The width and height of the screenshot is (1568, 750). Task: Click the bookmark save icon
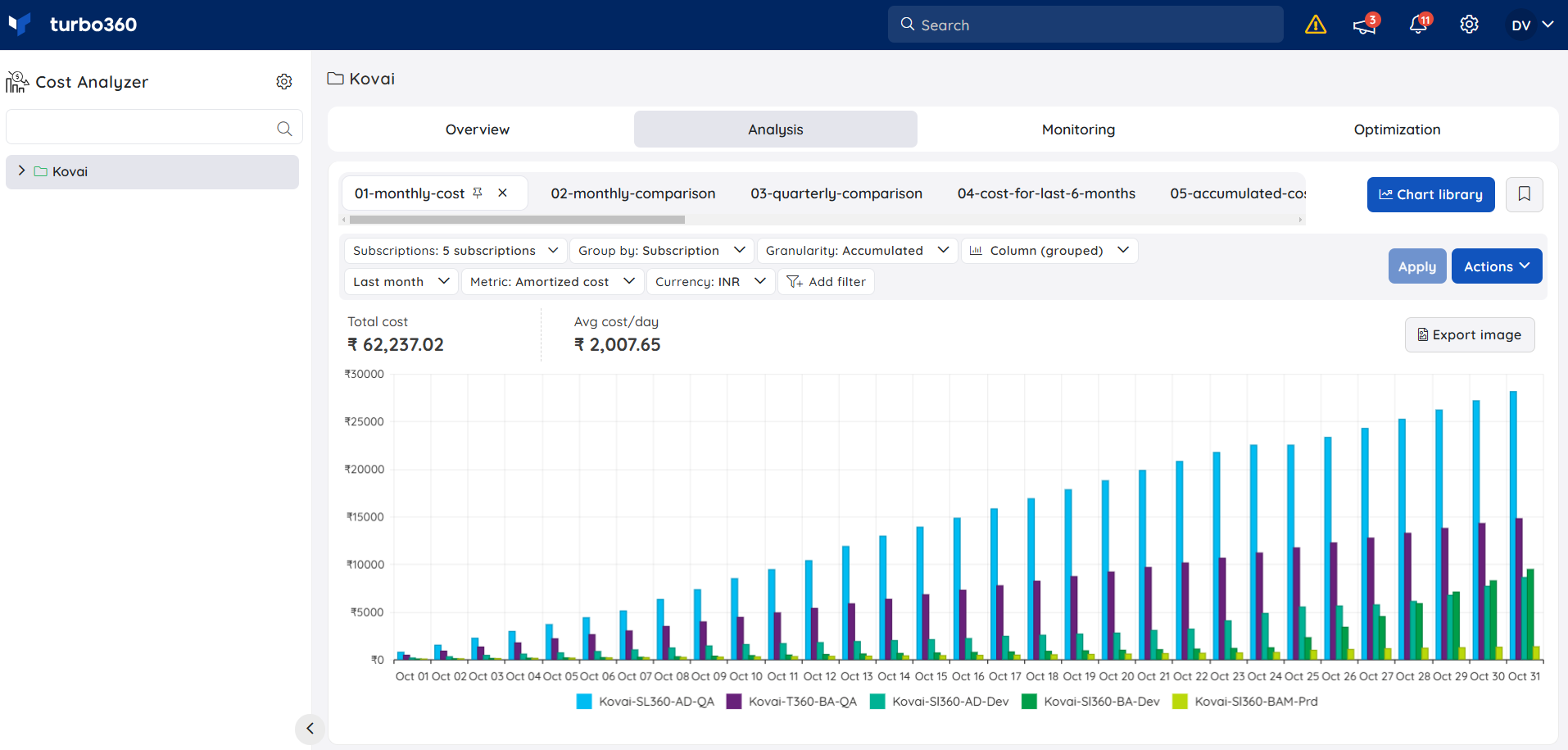tap(1525, 194)
